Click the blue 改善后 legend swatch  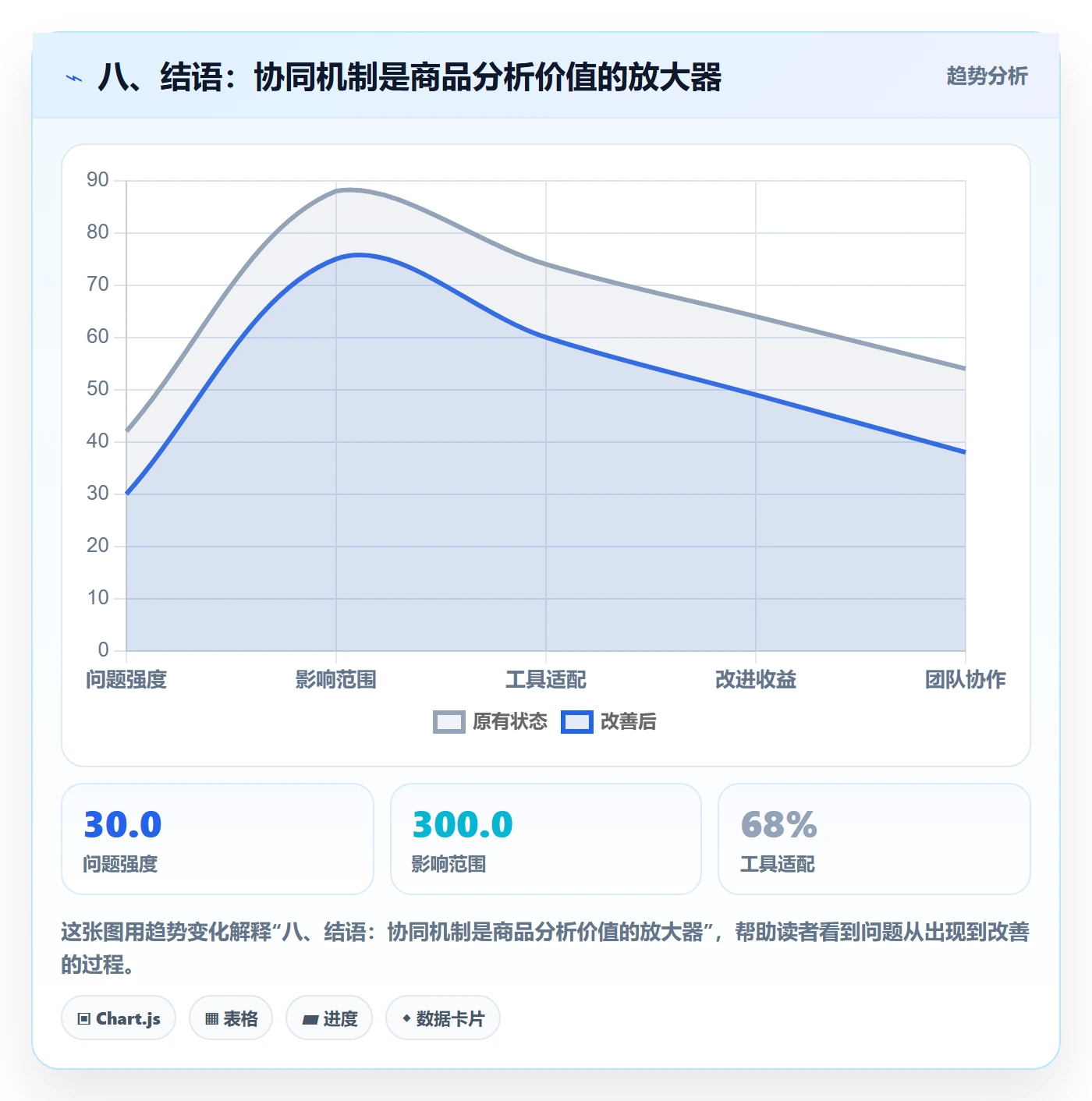577,722
